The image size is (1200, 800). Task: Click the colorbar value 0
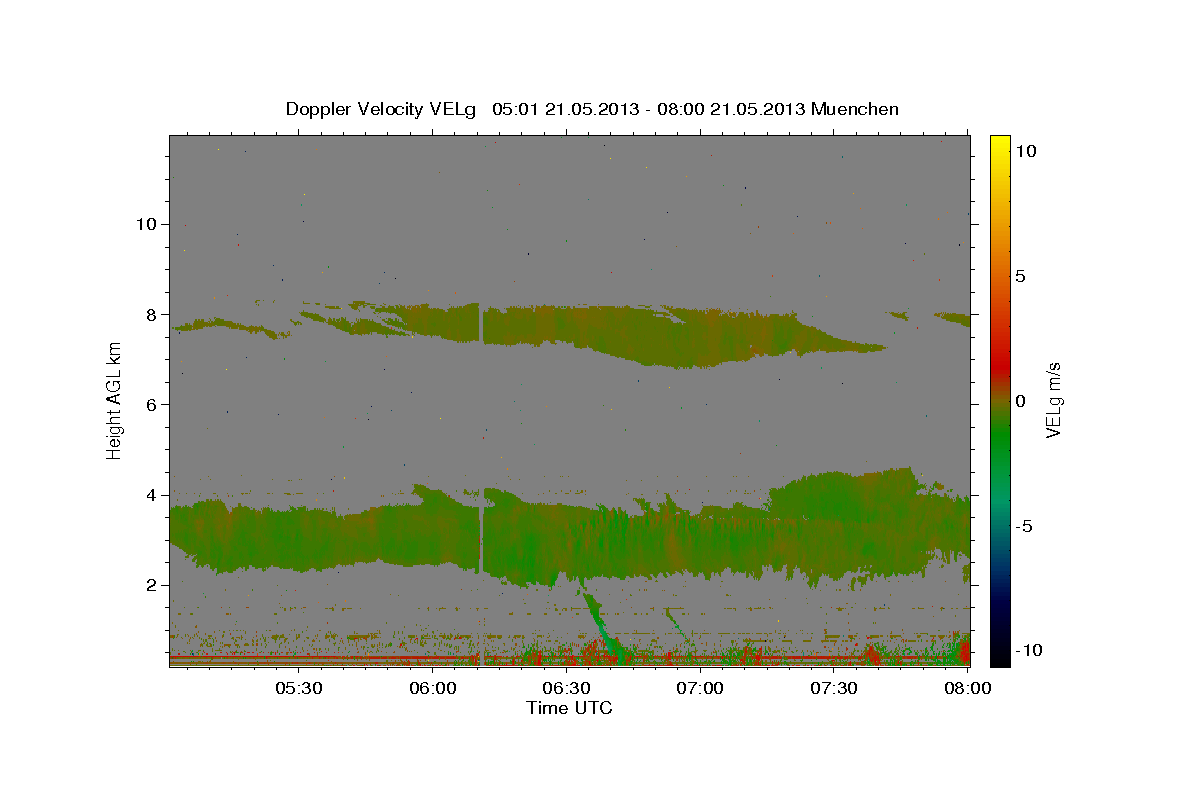click(x=1020, y=401)
